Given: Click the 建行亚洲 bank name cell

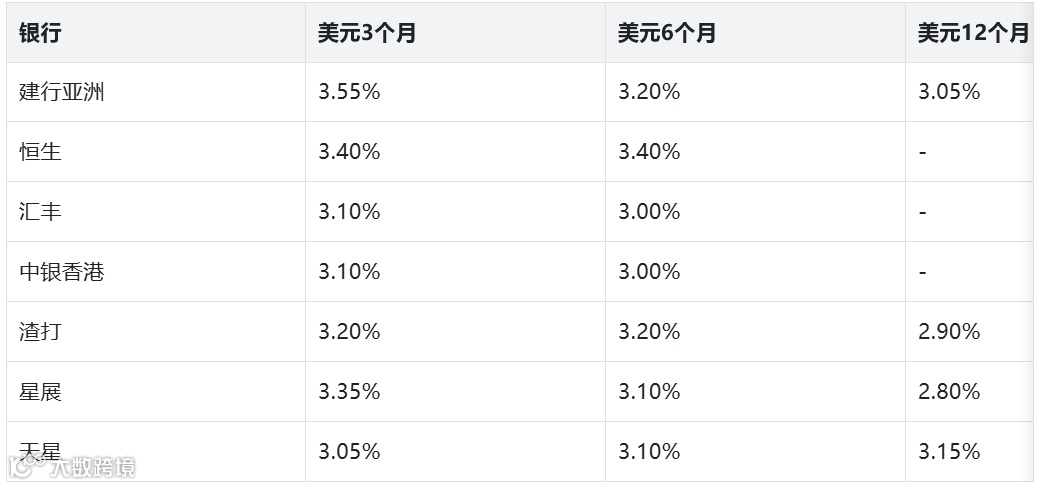Looking at the screenshot, I should tap(62, 92).
